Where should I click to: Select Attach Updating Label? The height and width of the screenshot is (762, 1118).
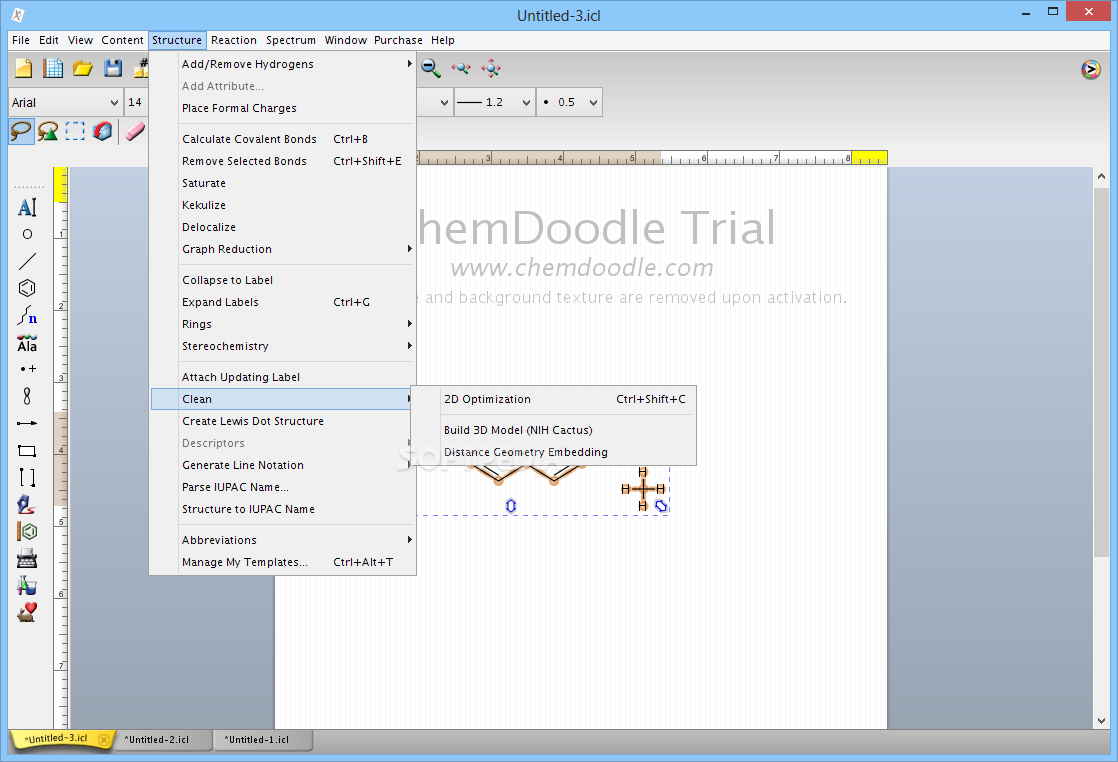tap(283, 378)
